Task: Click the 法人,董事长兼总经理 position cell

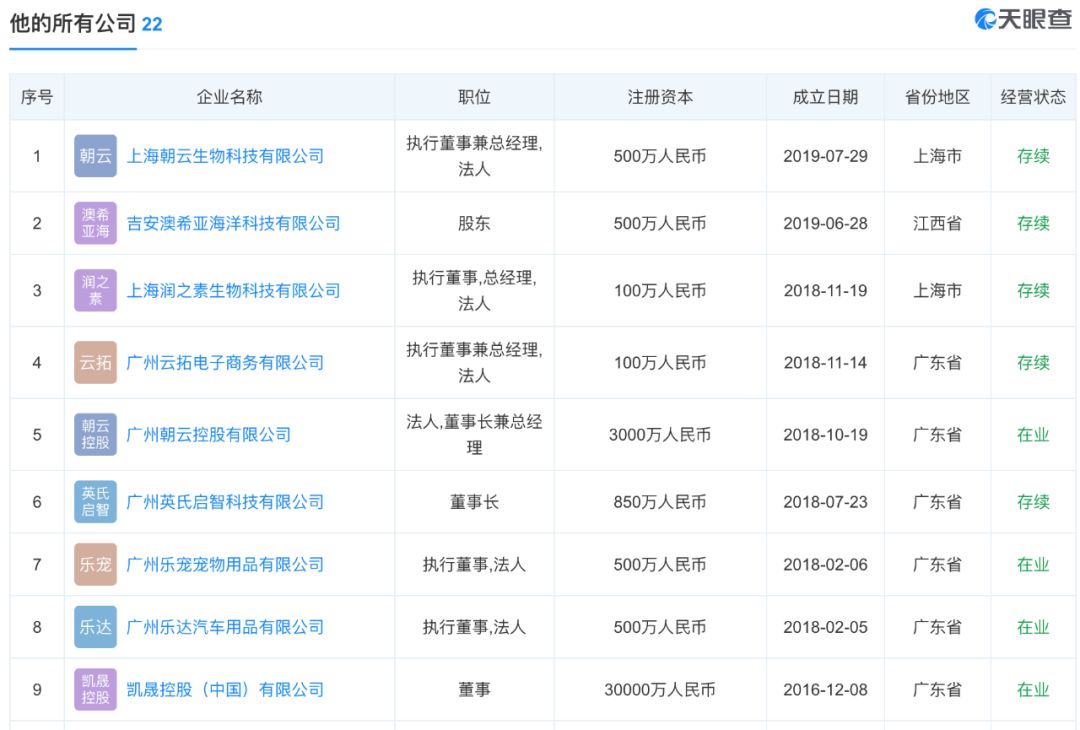Action: [x=475, y=435]
